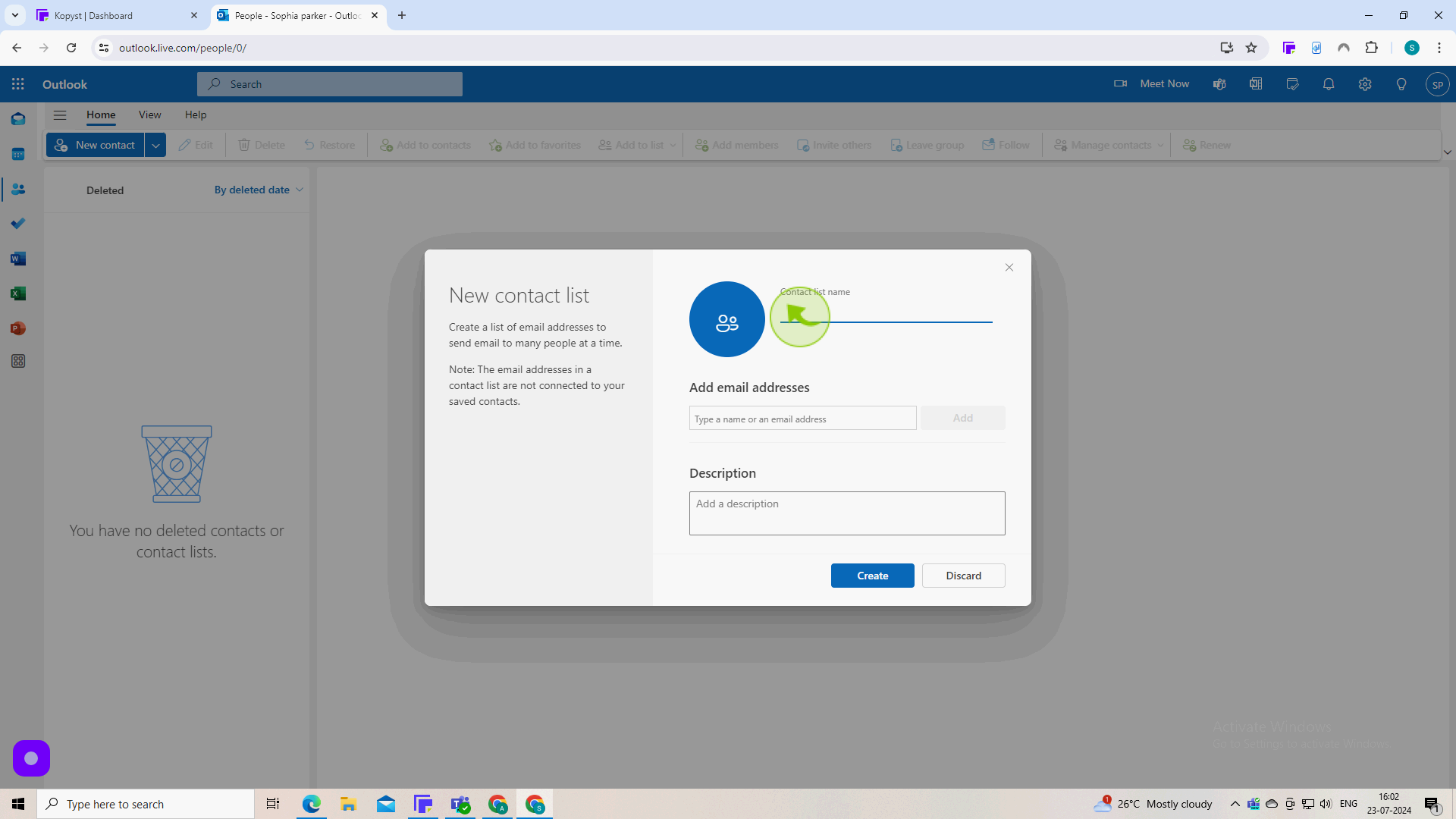Click the Create button to save contact list
Screen dimensions: 1456x819
[x=872, y=575]
